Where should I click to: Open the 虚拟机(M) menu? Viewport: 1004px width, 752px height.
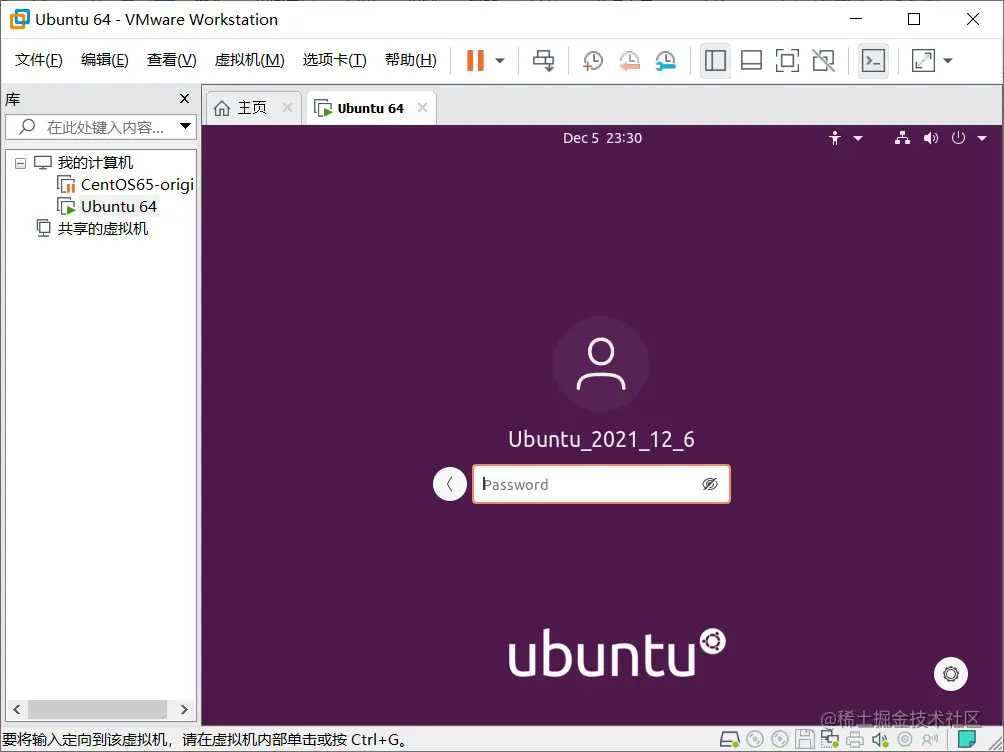coord(249,60)
